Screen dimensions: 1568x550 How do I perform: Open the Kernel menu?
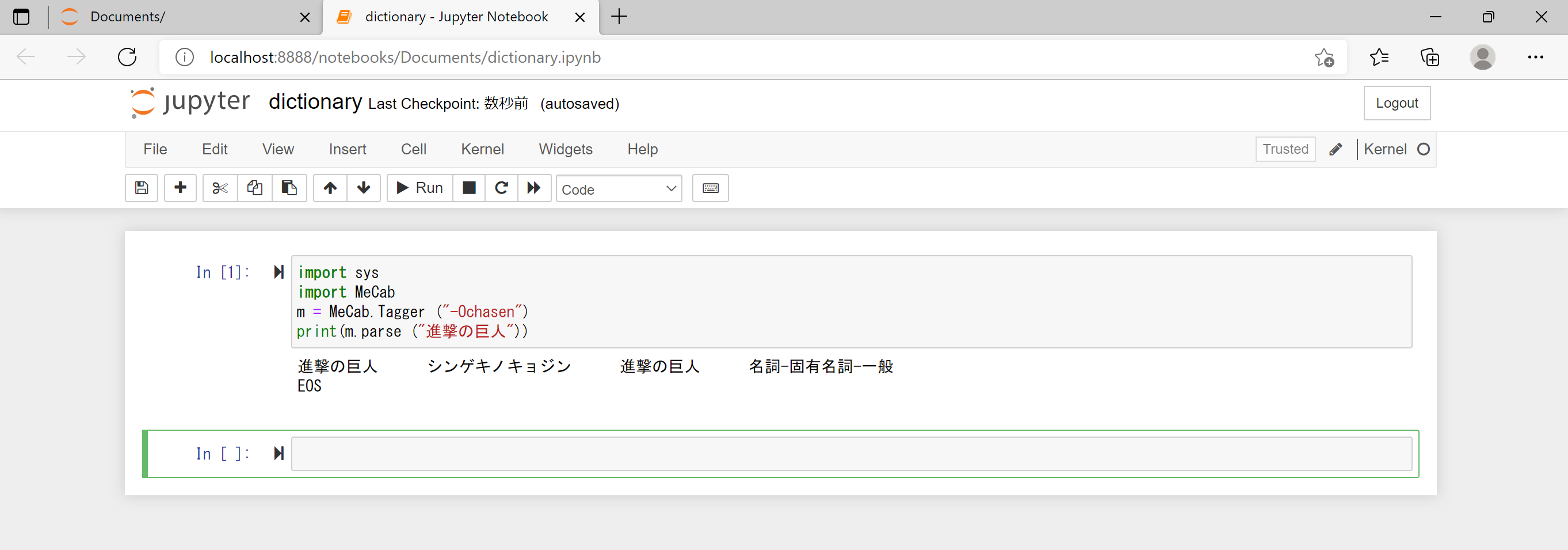click(x=482, y=149)
